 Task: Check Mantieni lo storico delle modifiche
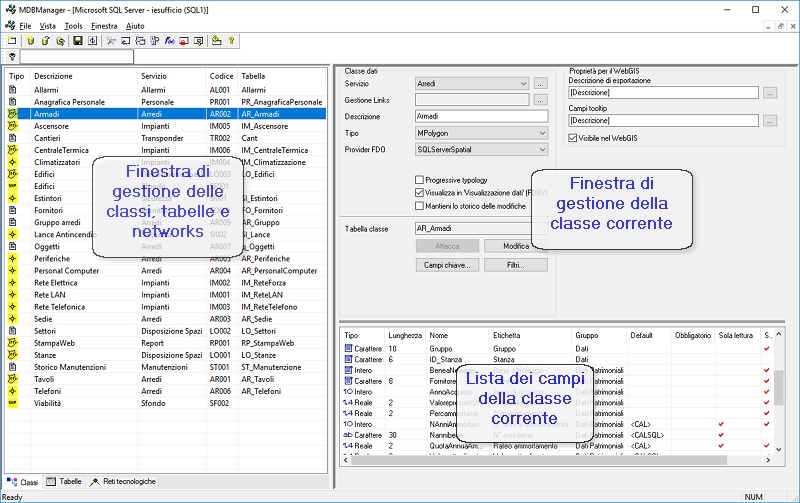pyautogui.click(x=420, y=206)
